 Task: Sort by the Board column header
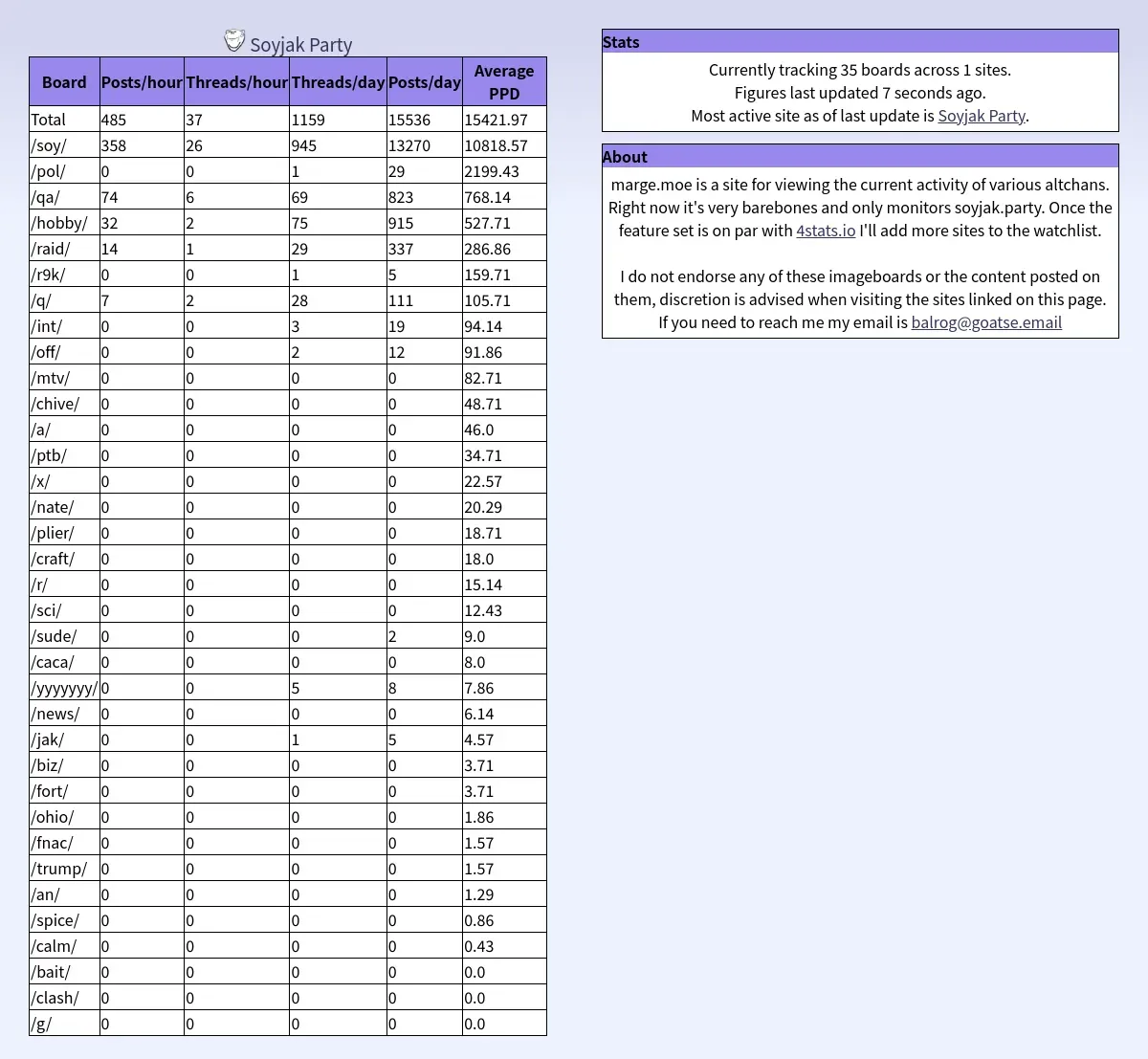(x=64, y=82)
